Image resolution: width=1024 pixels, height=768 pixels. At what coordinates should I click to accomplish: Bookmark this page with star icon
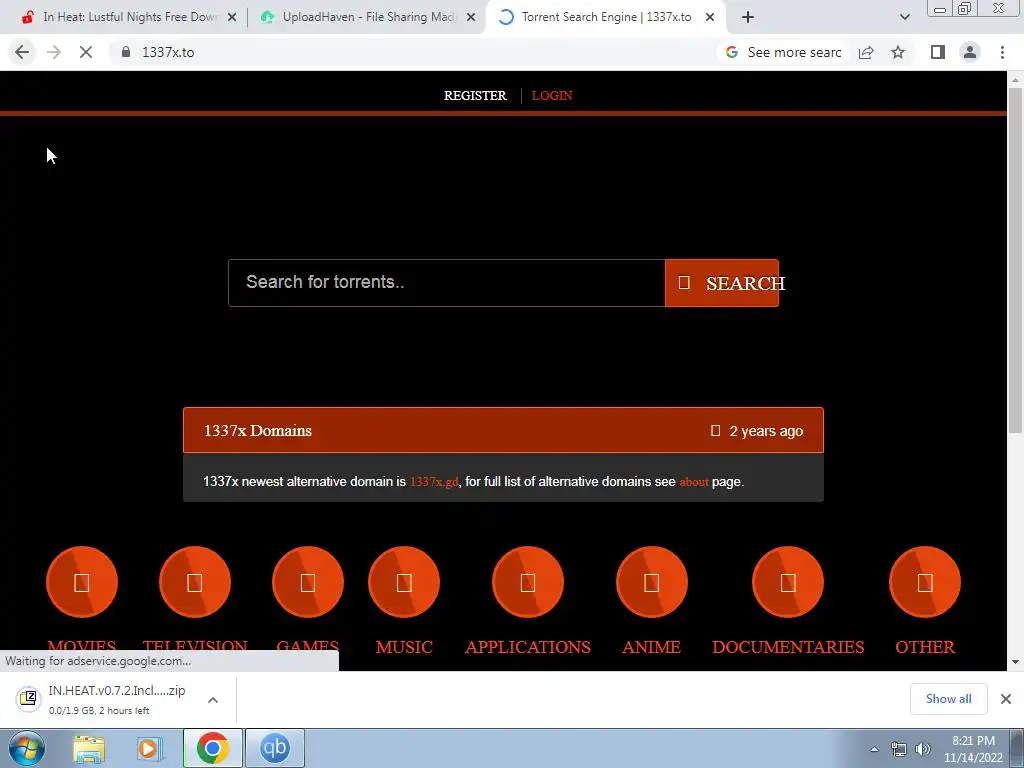pos(898,52)
